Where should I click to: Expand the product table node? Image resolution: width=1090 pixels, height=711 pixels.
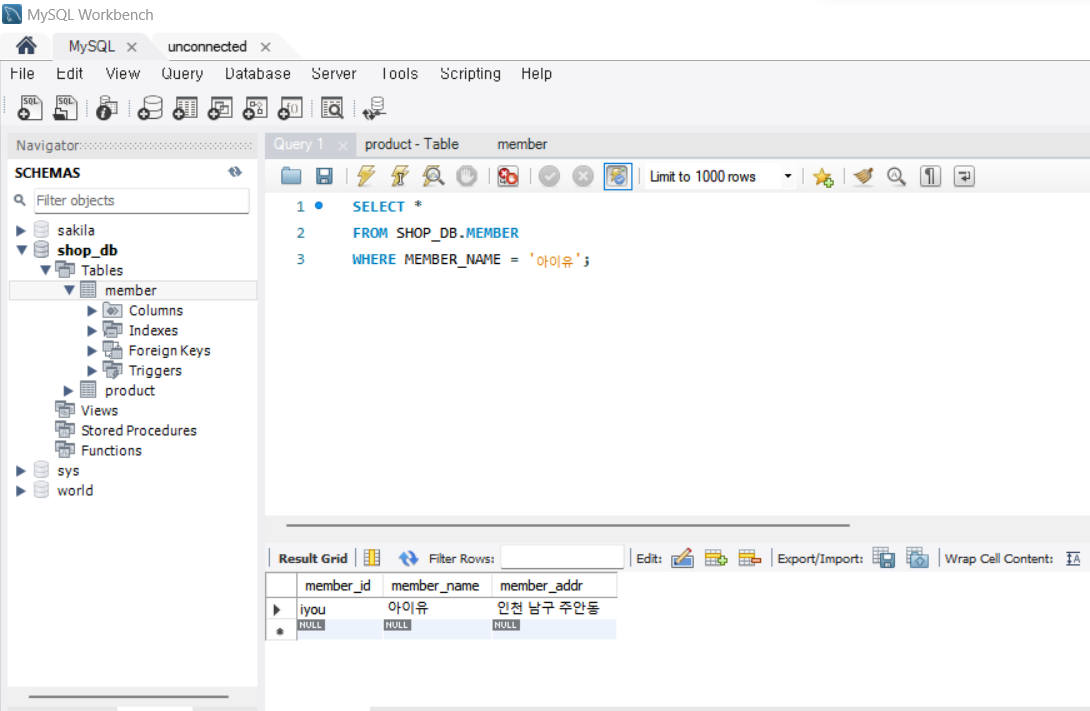pyautogui.click(x=68, y=391)
